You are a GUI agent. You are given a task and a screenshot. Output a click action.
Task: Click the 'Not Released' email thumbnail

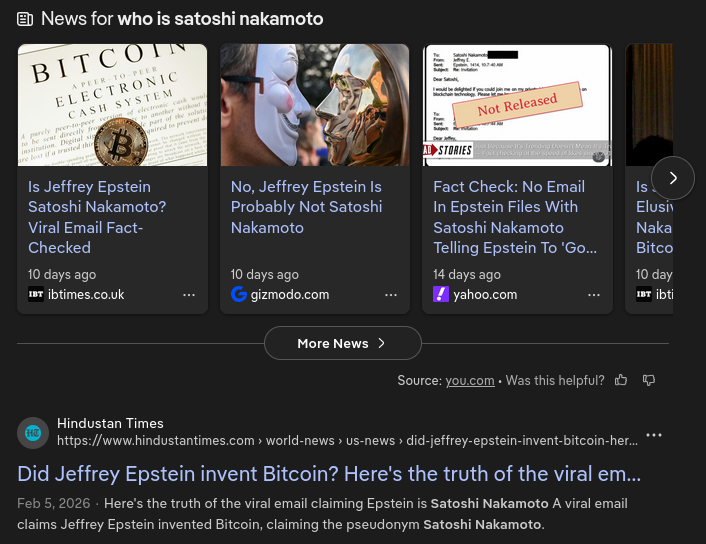click(517, 105)
